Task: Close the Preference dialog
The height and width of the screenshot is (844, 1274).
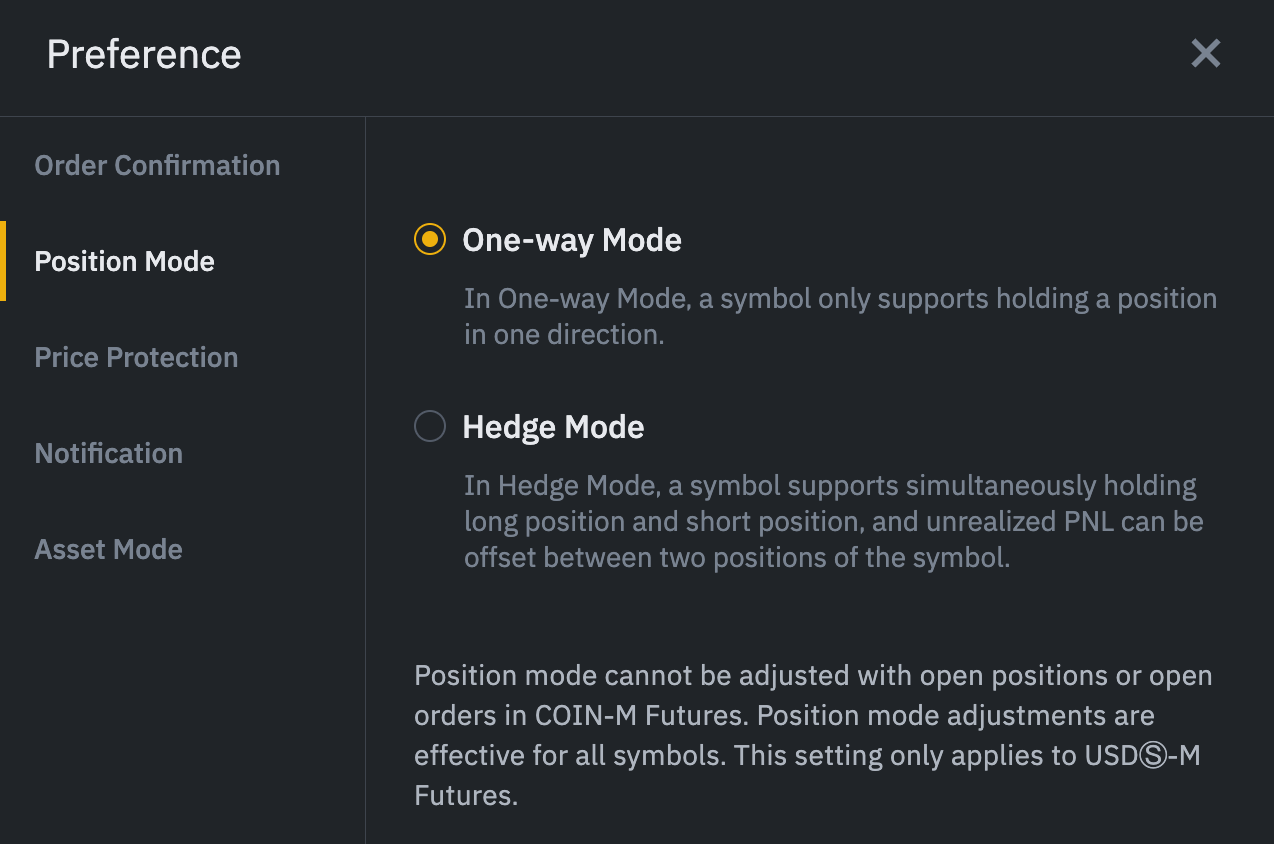Action: tap(1205, 54)
